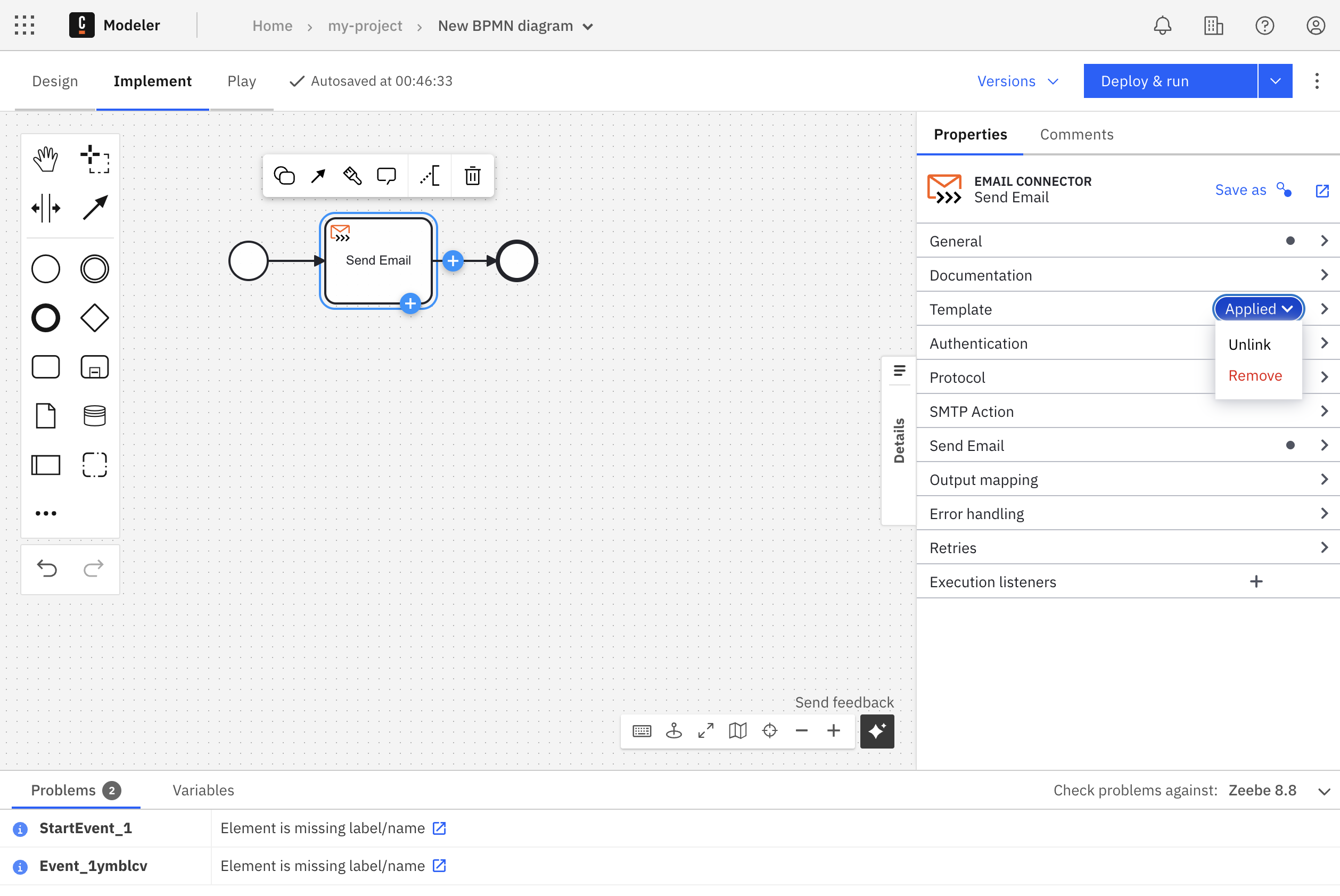Zoom in on canvas with the plus icon
The width and height of the screenshot is (1340, 896).
coord(834,731)
